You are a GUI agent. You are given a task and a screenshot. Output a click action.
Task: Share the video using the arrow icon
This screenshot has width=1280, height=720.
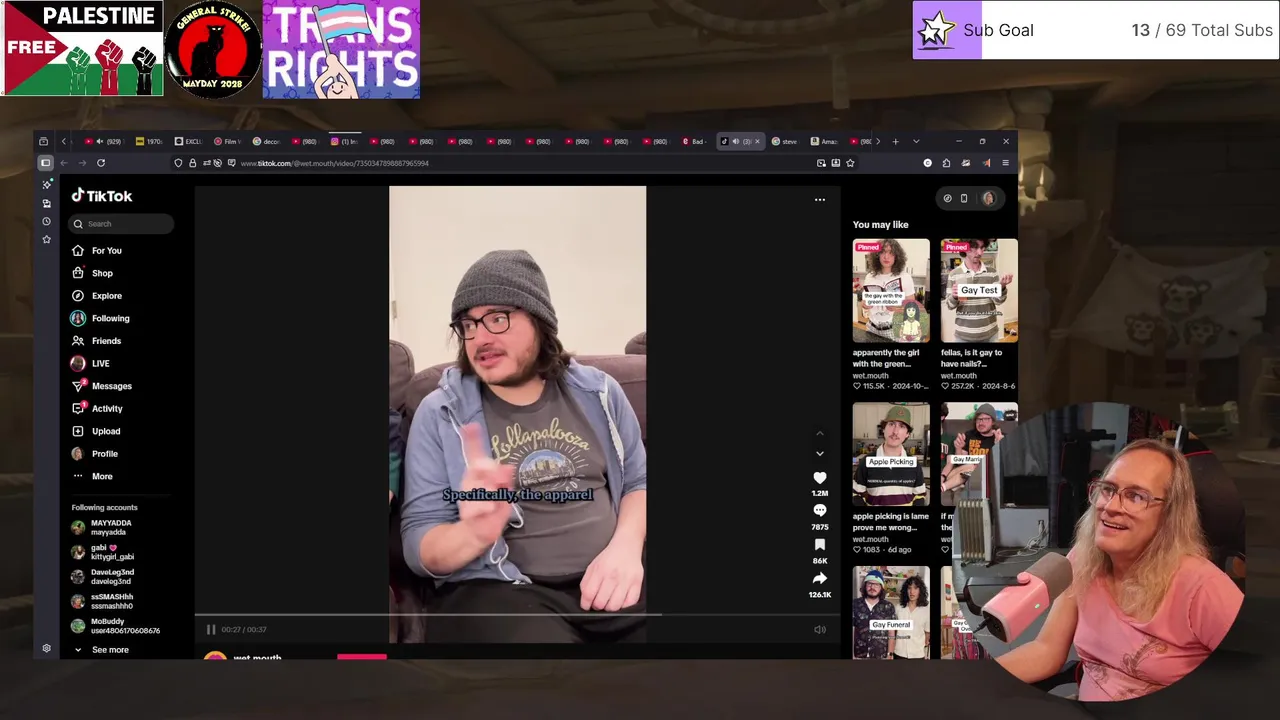coord(820,579)
